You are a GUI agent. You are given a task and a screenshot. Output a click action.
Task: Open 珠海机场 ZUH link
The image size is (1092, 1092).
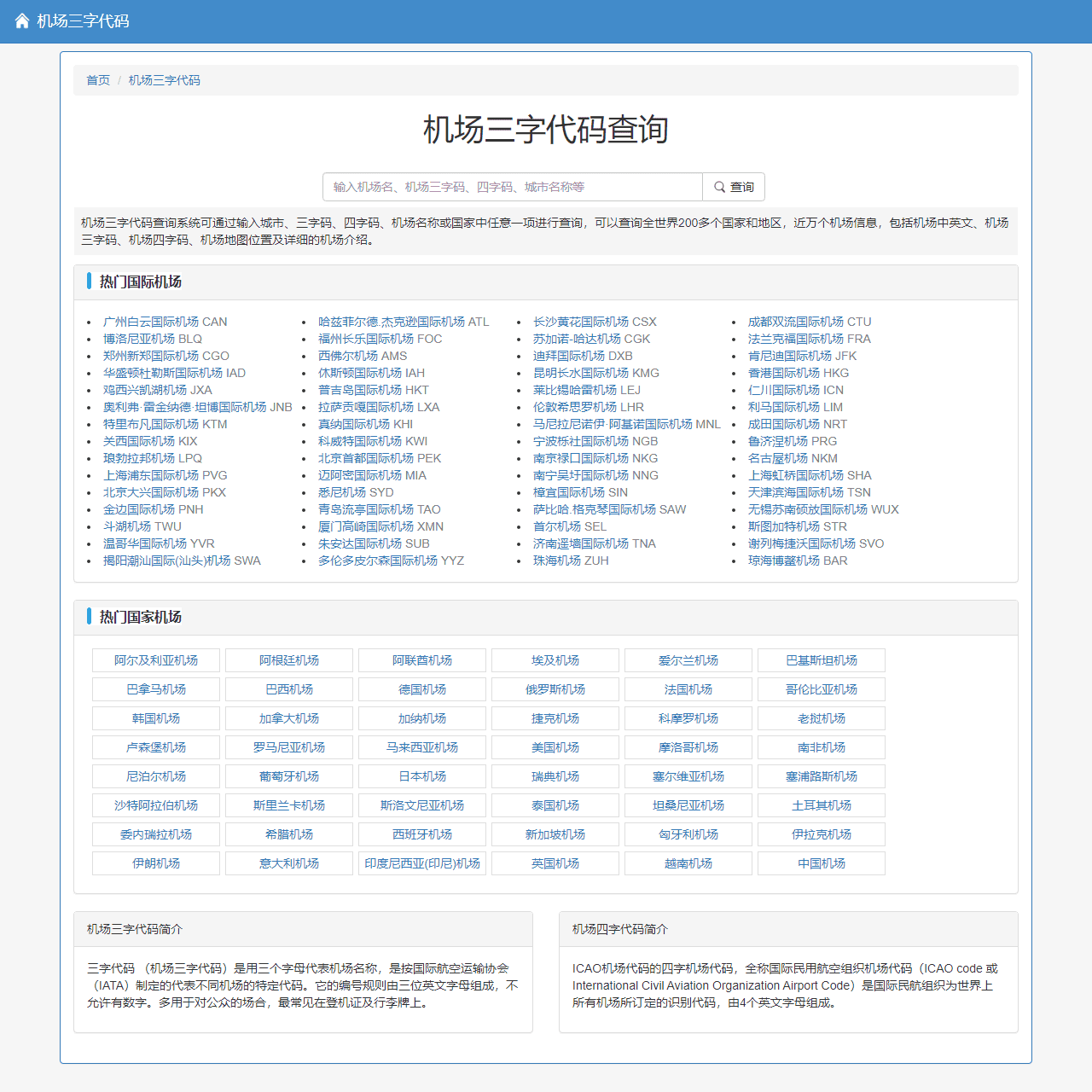coord(569,561)
